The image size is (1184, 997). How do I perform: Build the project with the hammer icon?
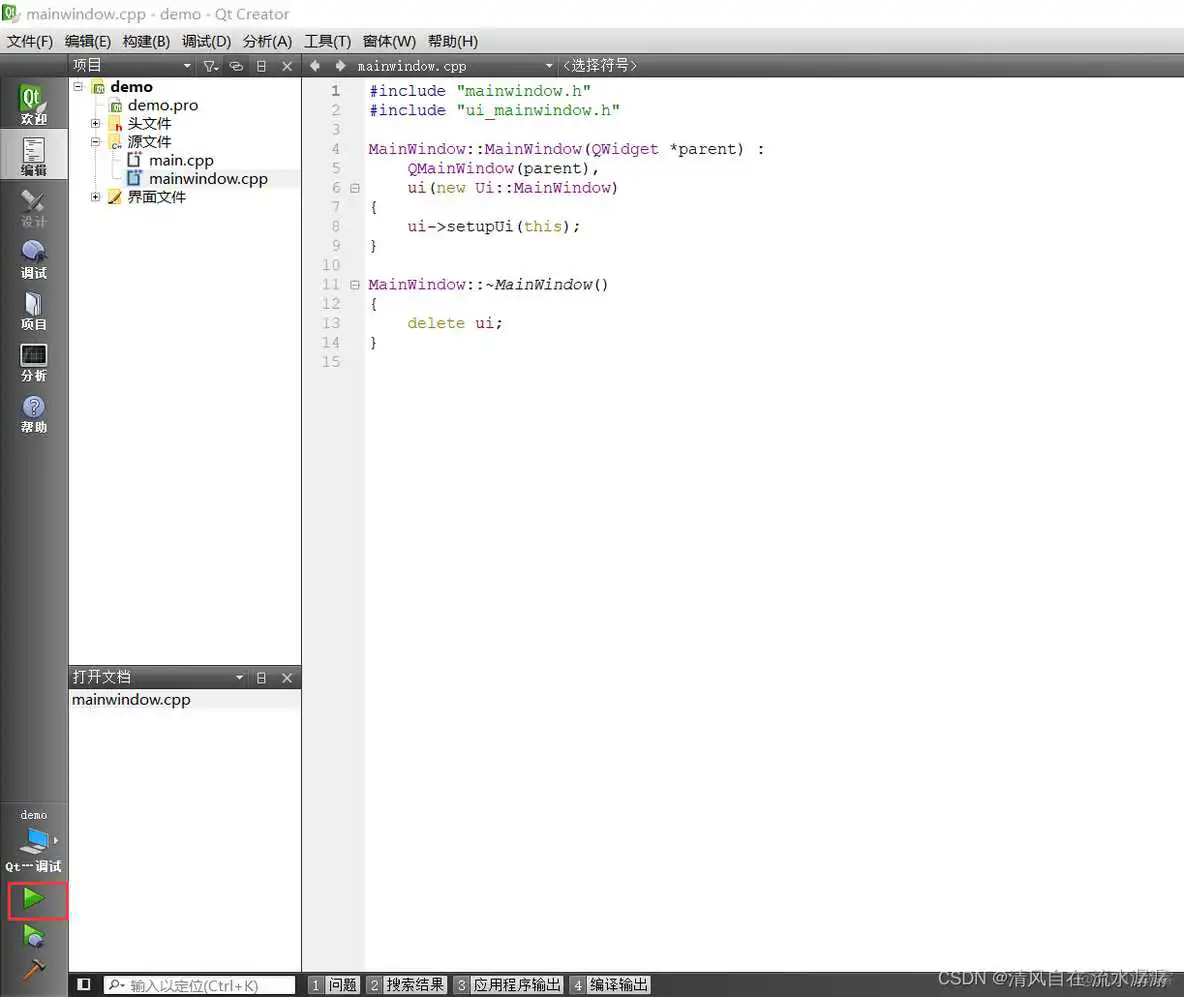(x=34, y=971)
